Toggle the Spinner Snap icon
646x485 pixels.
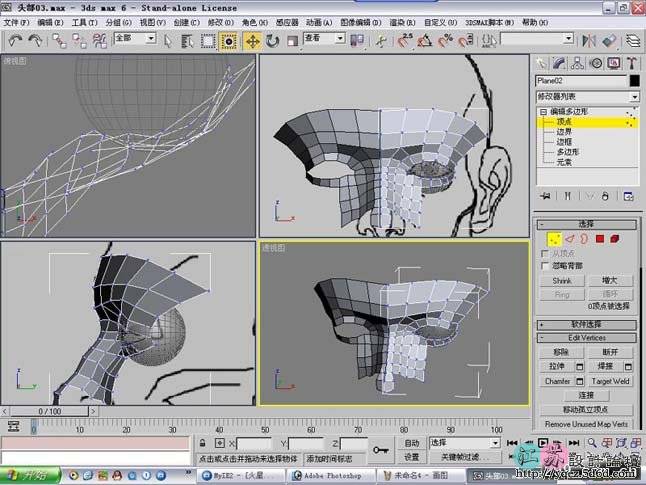point(465,40)
